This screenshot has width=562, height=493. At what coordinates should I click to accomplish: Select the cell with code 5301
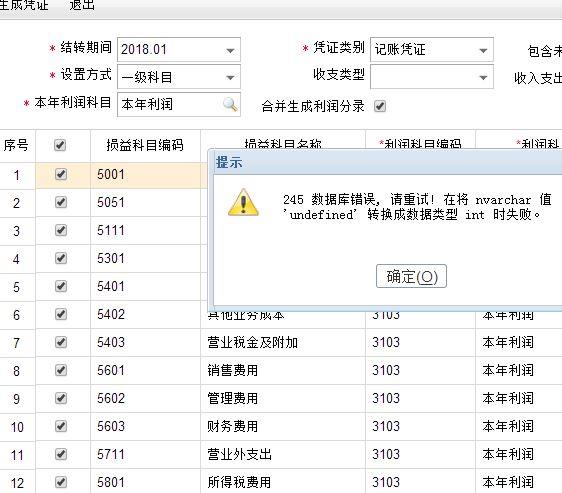(x=145, y=259)
